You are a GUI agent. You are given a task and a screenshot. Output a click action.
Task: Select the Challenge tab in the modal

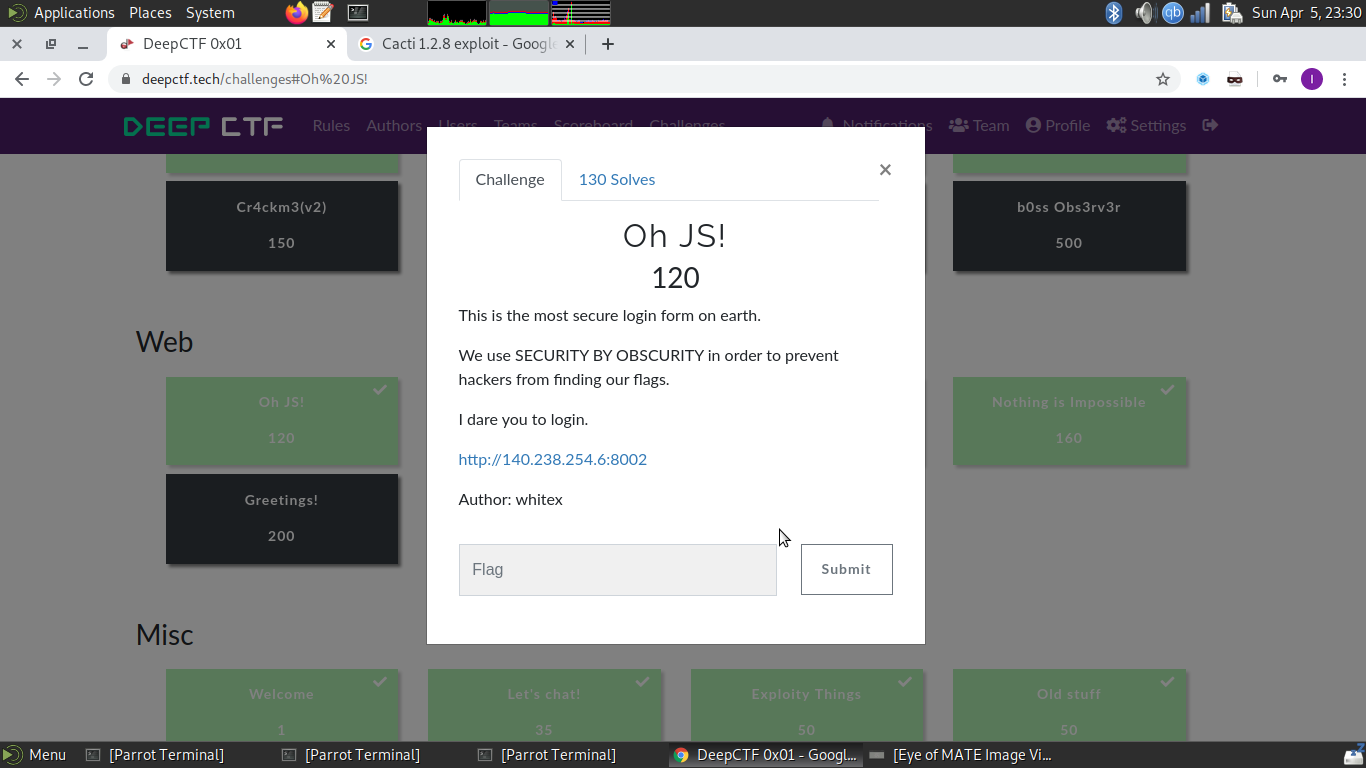(x=510, y=179)
